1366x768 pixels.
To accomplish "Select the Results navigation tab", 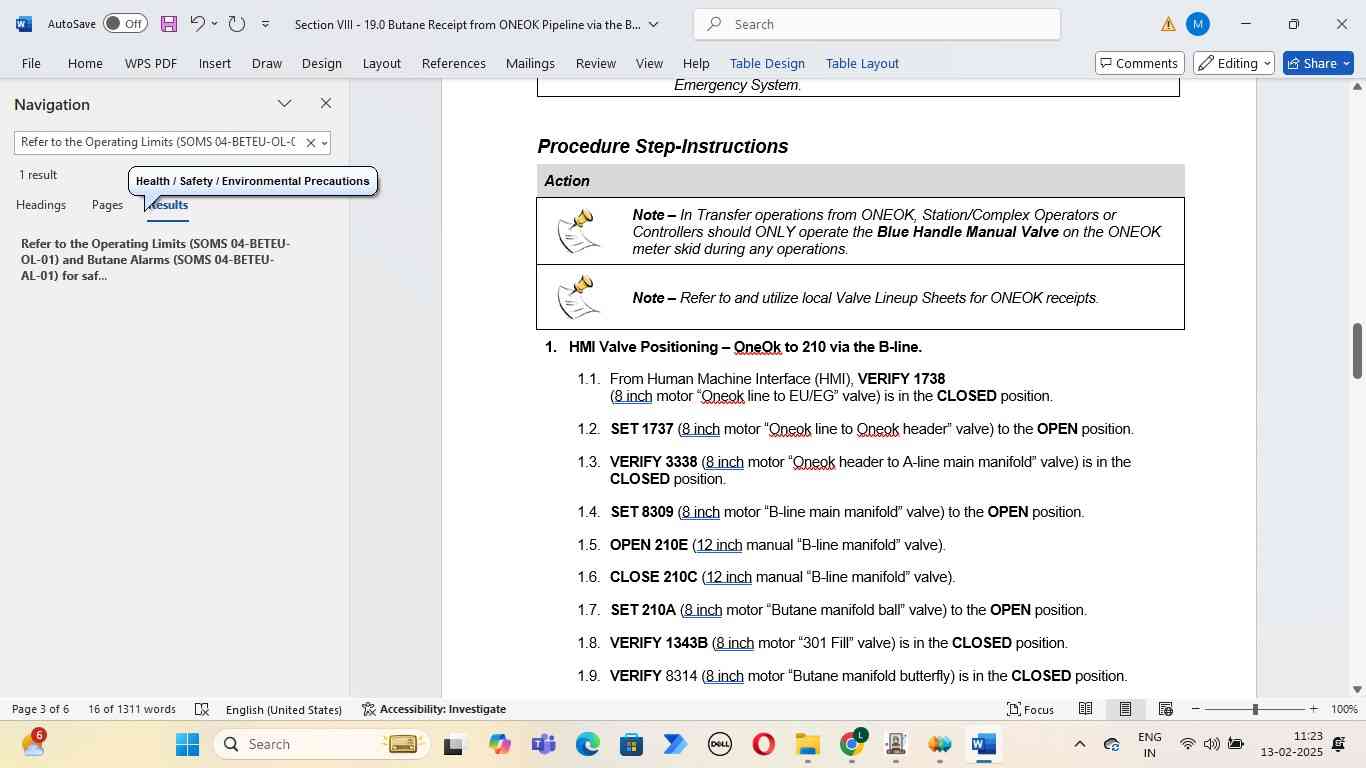I will pos(168,205).
